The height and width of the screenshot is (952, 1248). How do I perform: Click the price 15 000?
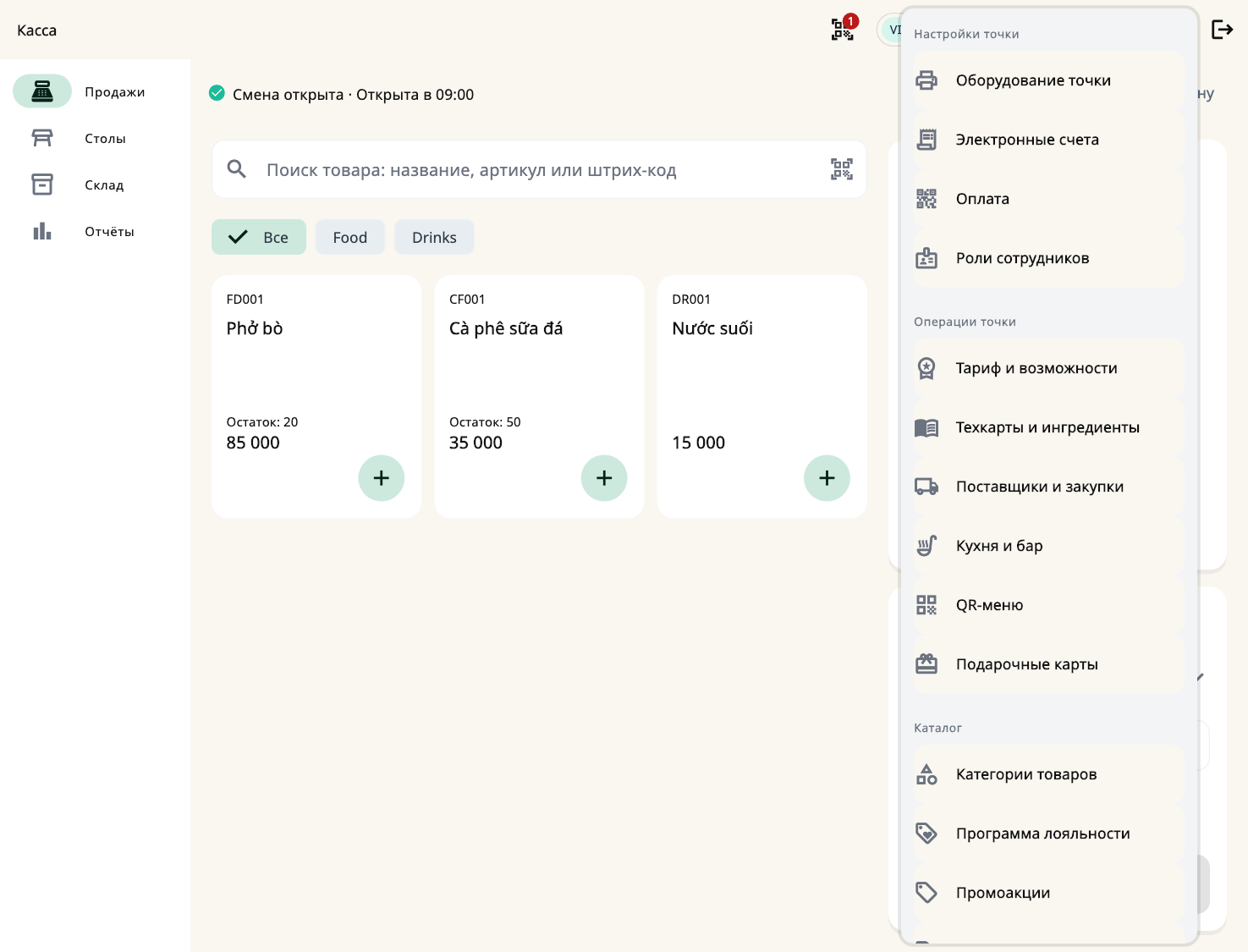(x=698, y=443)
